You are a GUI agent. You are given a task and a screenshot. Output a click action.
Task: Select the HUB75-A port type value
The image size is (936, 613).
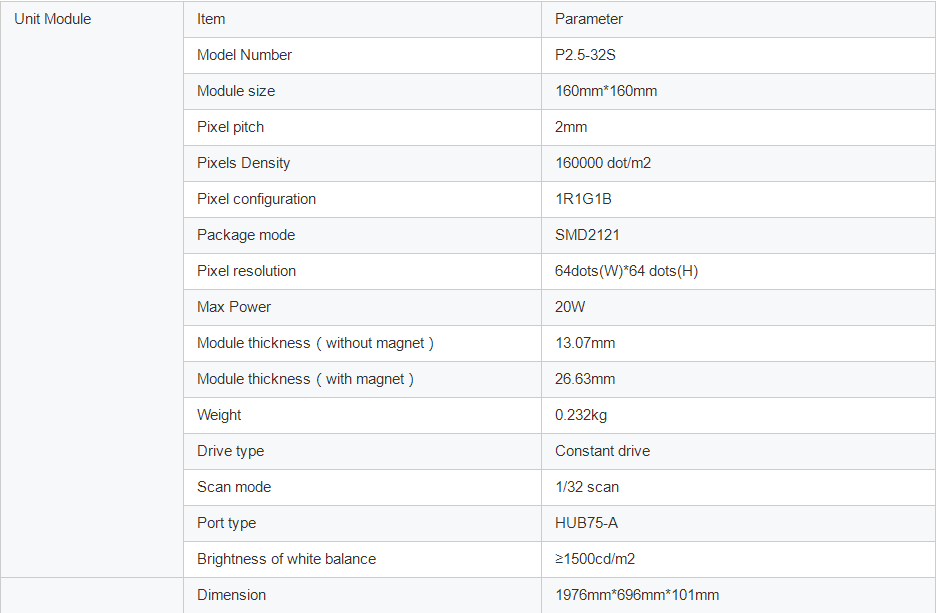586,523
